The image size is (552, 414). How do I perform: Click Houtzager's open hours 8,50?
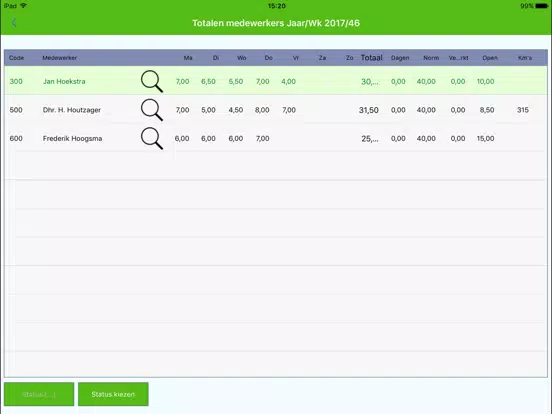click(x=487, y=110)
